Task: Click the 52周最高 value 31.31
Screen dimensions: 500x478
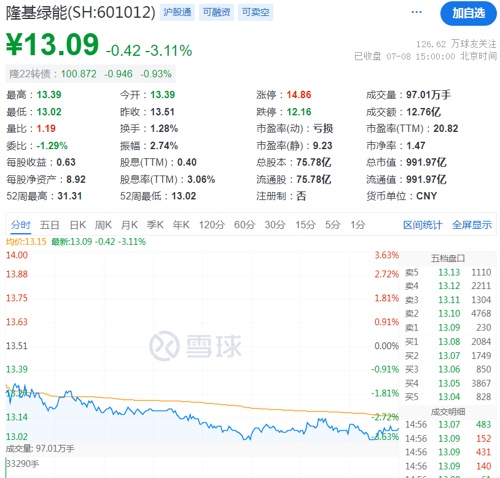Action: click(x=70, y=196)
